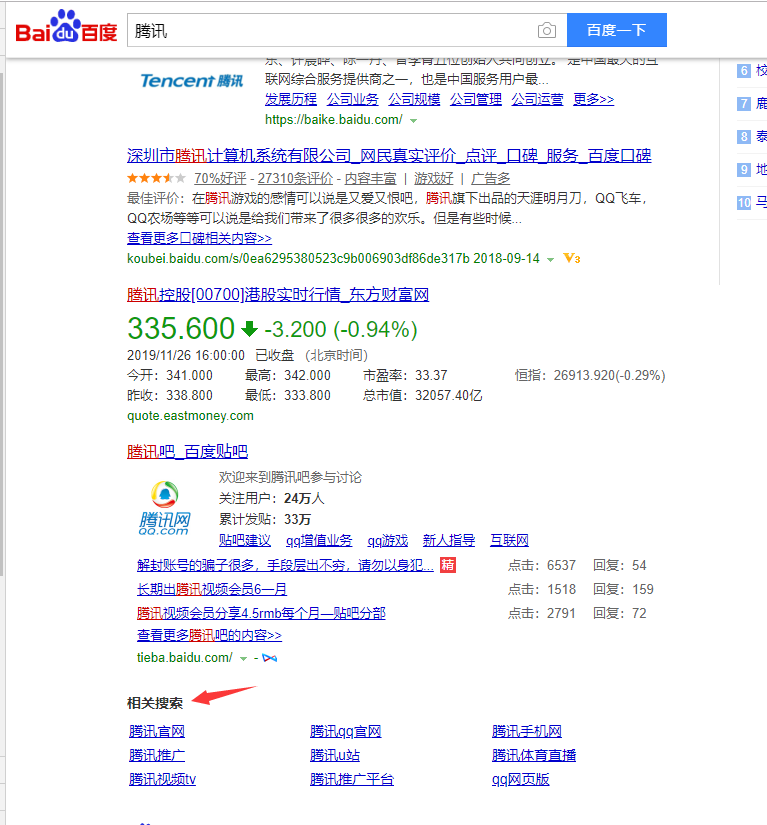The image size is (767, 825).
Task: Click related search 腾讯推广平台
Action: click(x=352, y=779)
